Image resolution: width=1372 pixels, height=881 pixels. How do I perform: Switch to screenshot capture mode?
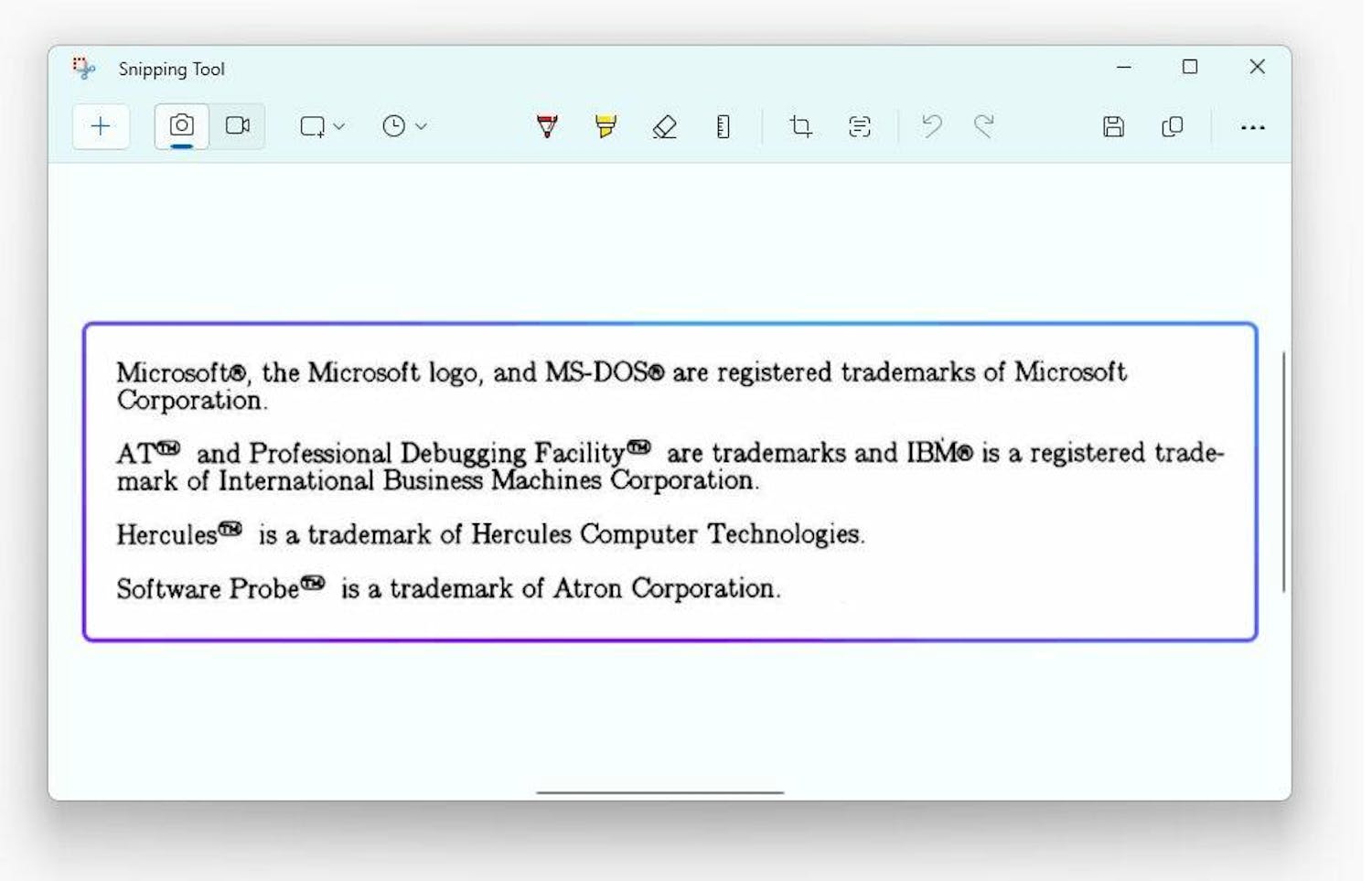pos(180,126)
